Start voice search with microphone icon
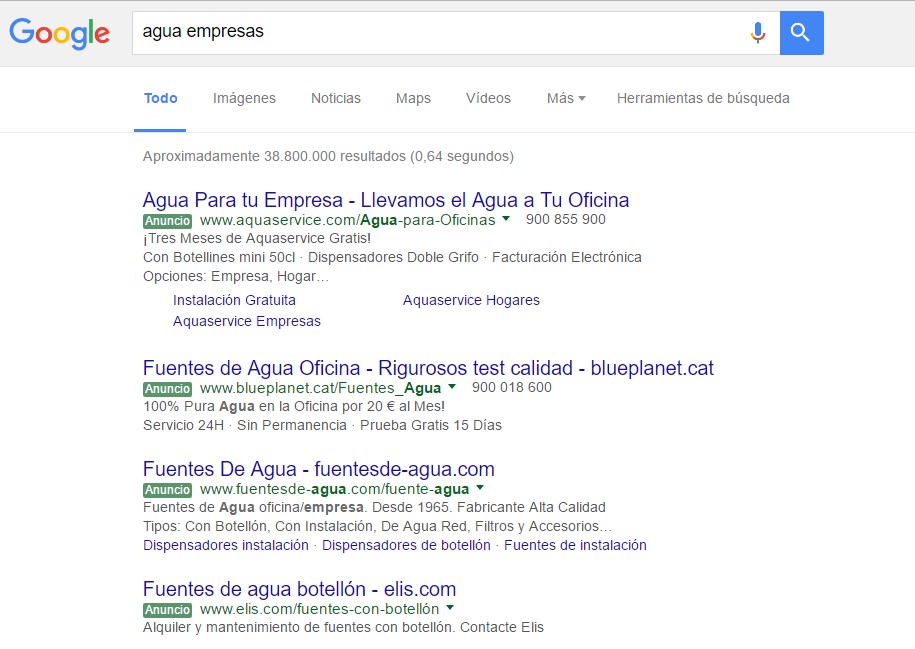915x649 pixels. coord(757,33)
